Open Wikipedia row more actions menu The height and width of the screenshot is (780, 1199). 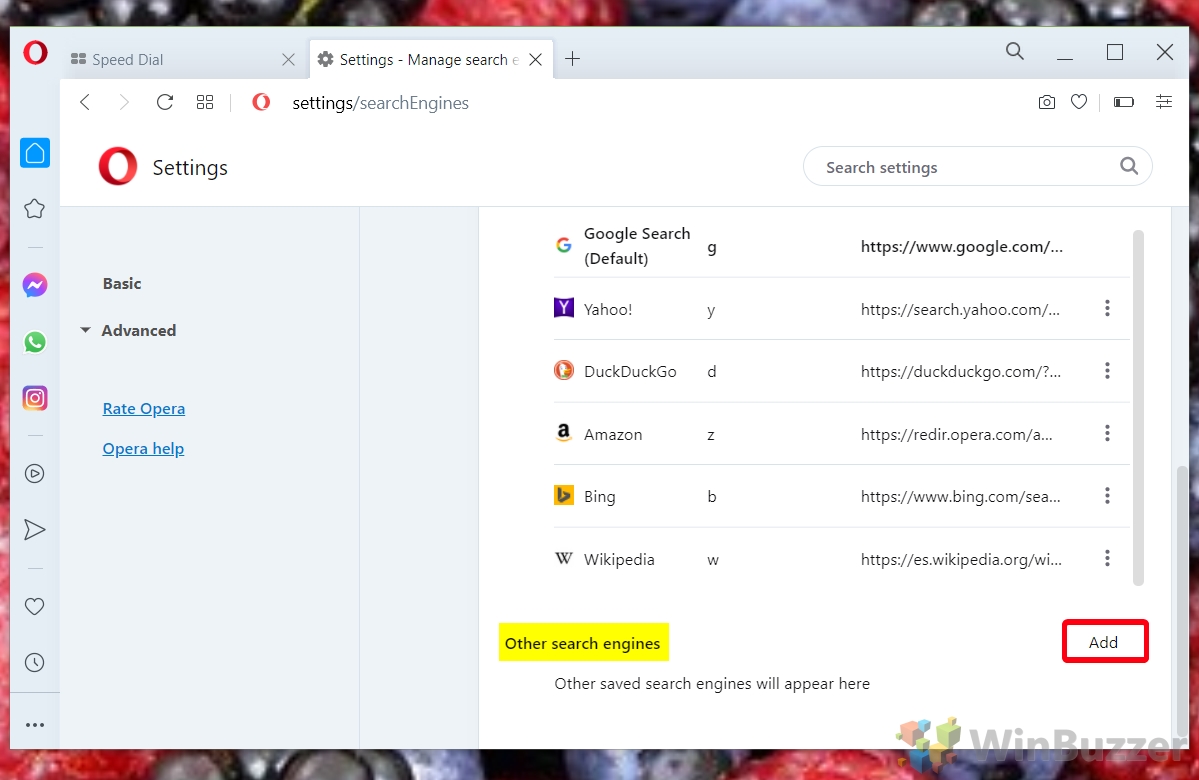pos(1107,558)
